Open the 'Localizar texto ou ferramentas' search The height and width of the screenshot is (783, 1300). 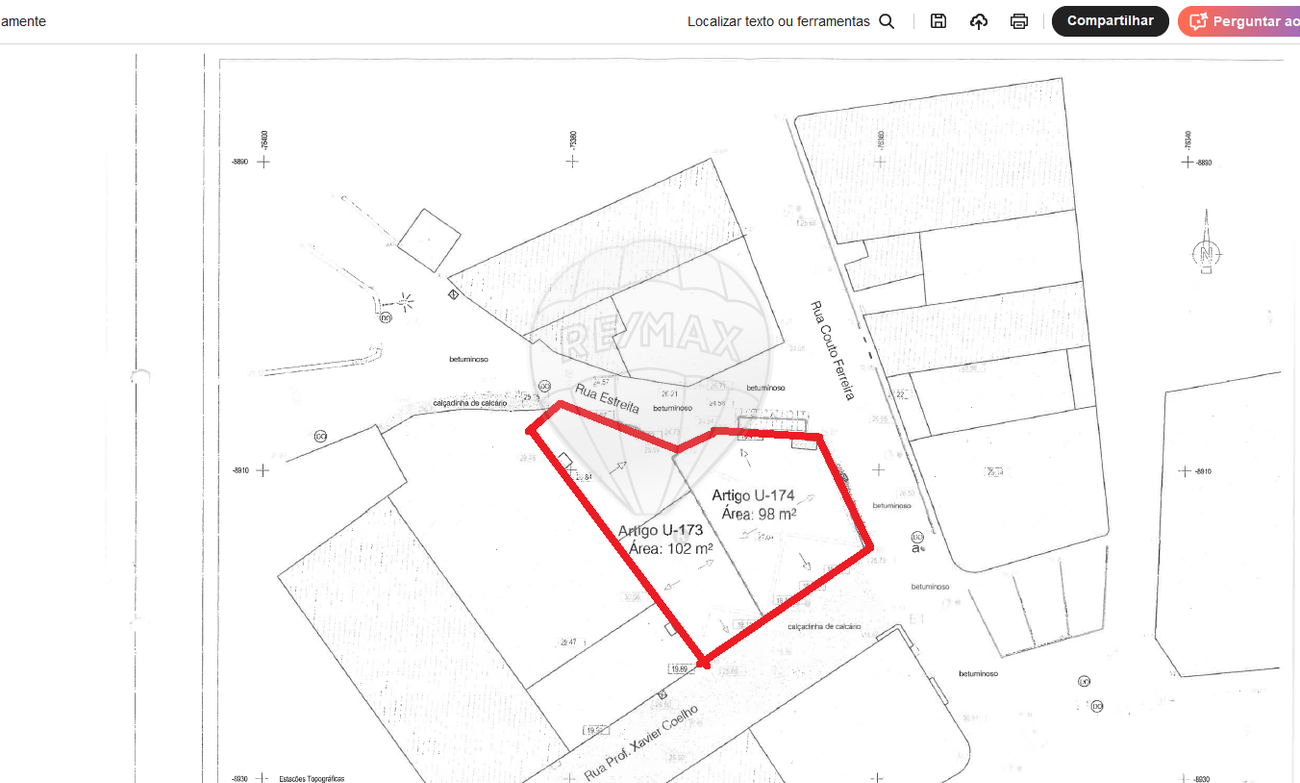tap(791, 21)
